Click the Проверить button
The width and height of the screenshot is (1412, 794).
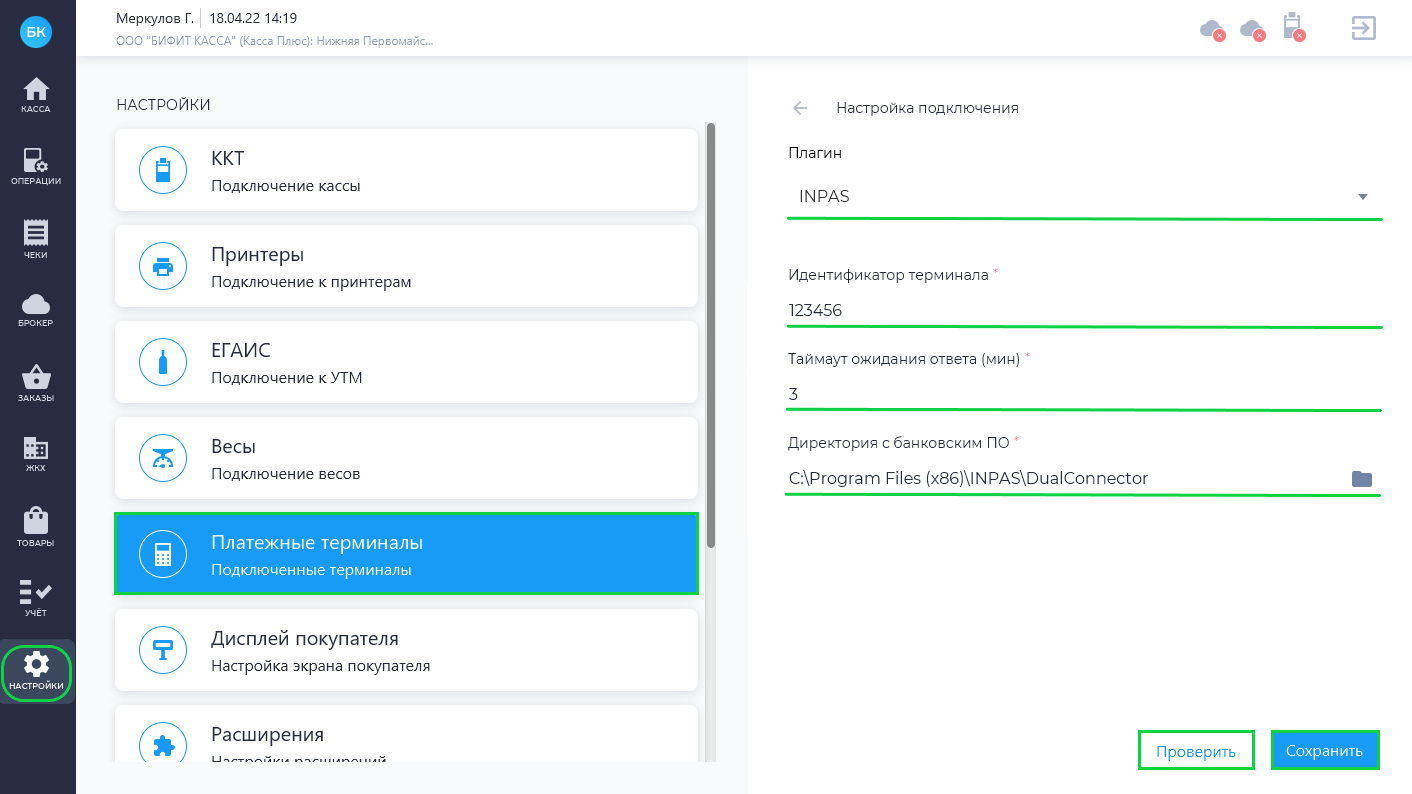pos(1196,751)
